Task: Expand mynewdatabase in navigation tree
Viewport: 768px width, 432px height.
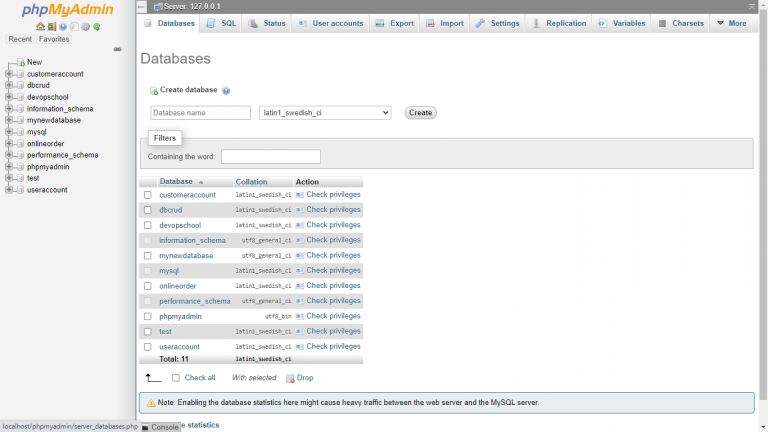Action: pos(9,120)
